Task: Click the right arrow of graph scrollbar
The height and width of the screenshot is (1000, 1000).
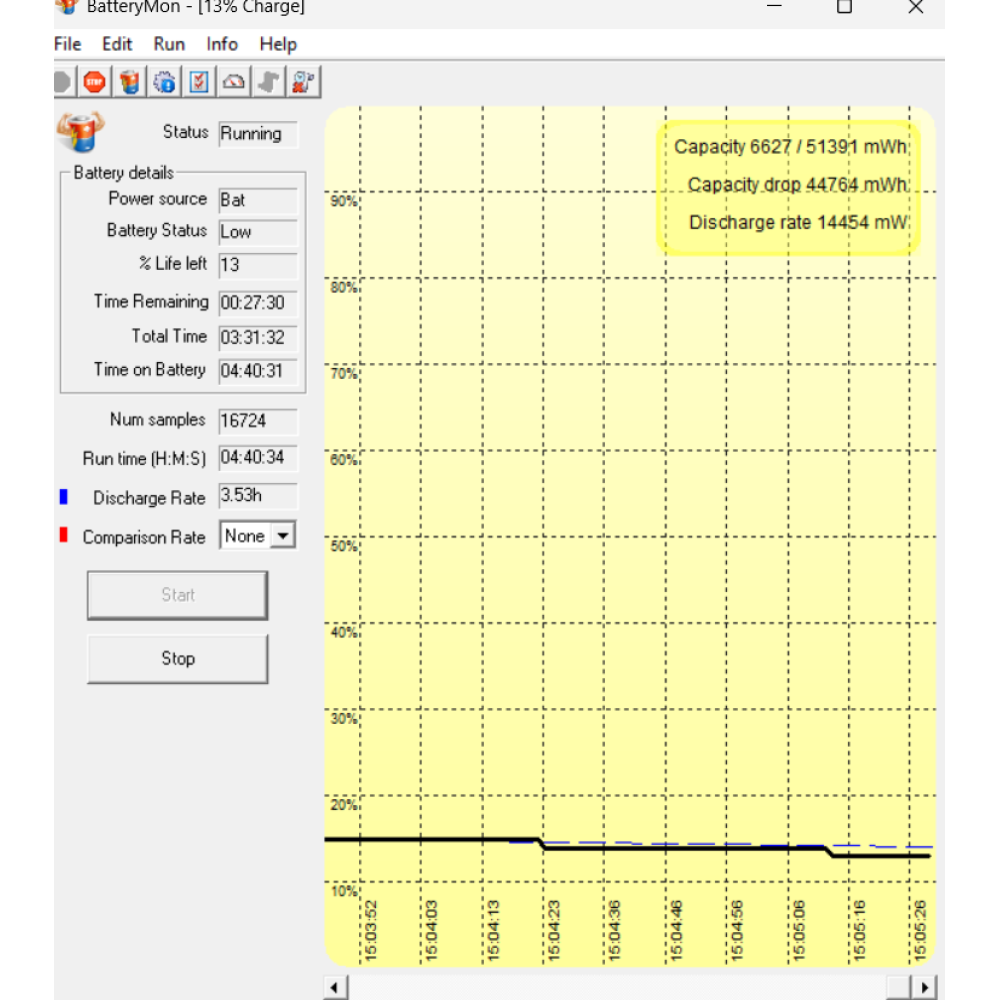Action: [923, 988]
